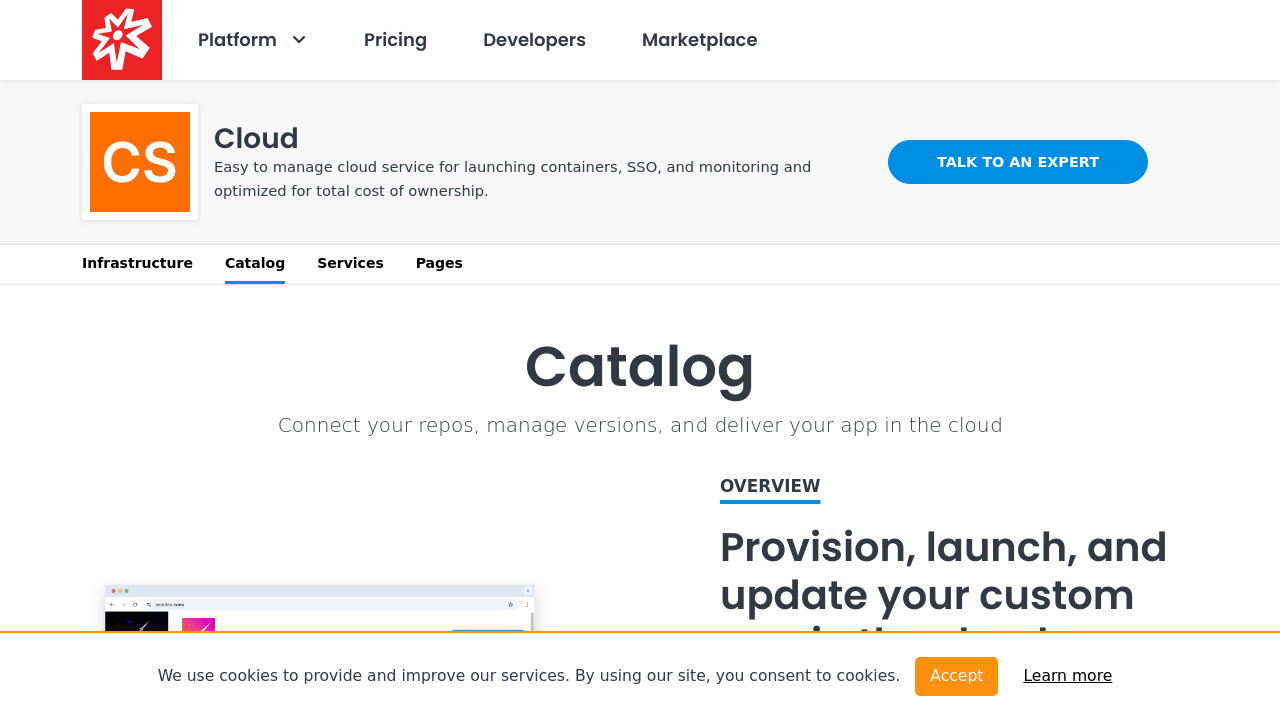Image resolution: width=1280 pixels, height=720 pixels.
Task: Open the Pages tab
Action: click(x=439, y=263)
